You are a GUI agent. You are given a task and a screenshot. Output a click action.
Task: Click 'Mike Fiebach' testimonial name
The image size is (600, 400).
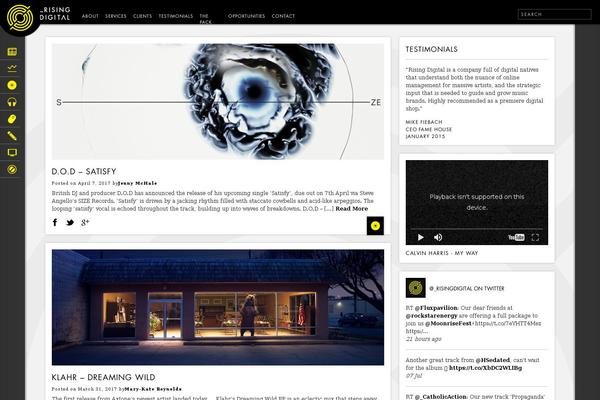click(x=424, y=122)
